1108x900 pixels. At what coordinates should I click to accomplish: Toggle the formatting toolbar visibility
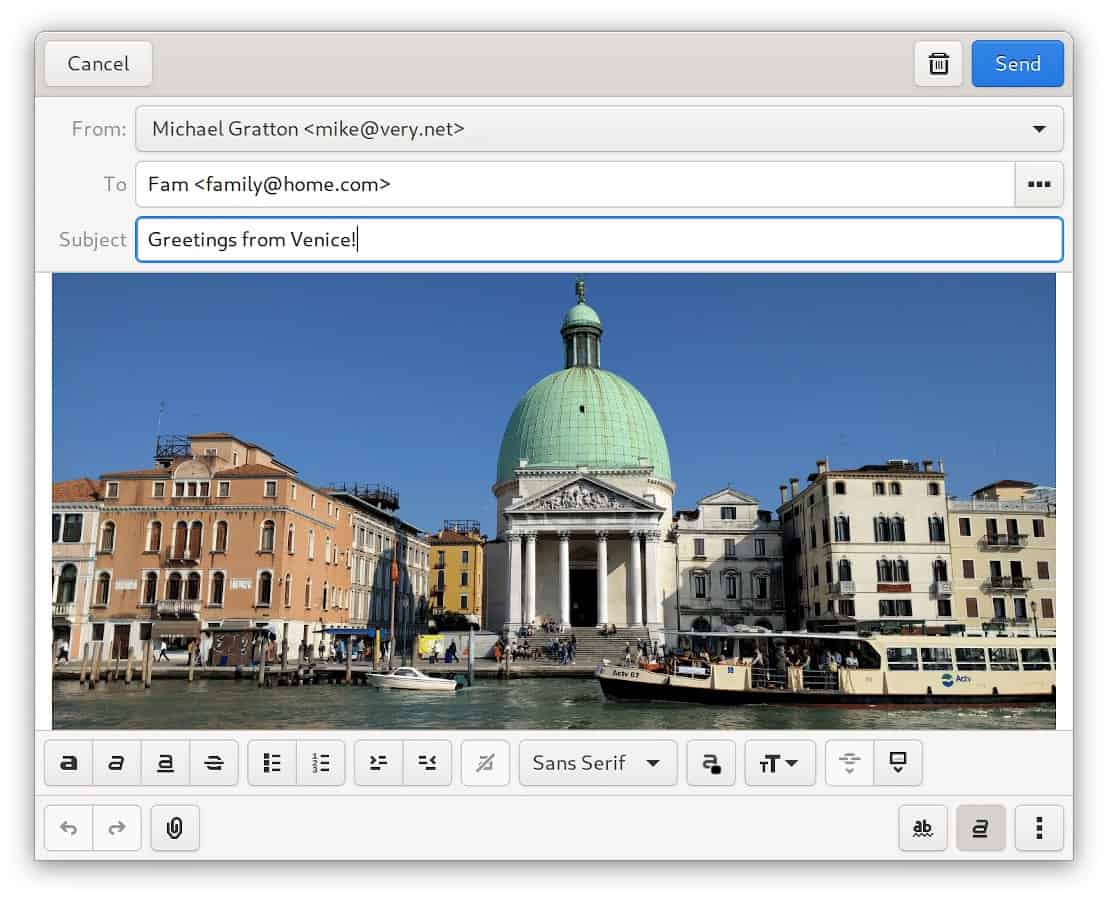coord(980,827)
